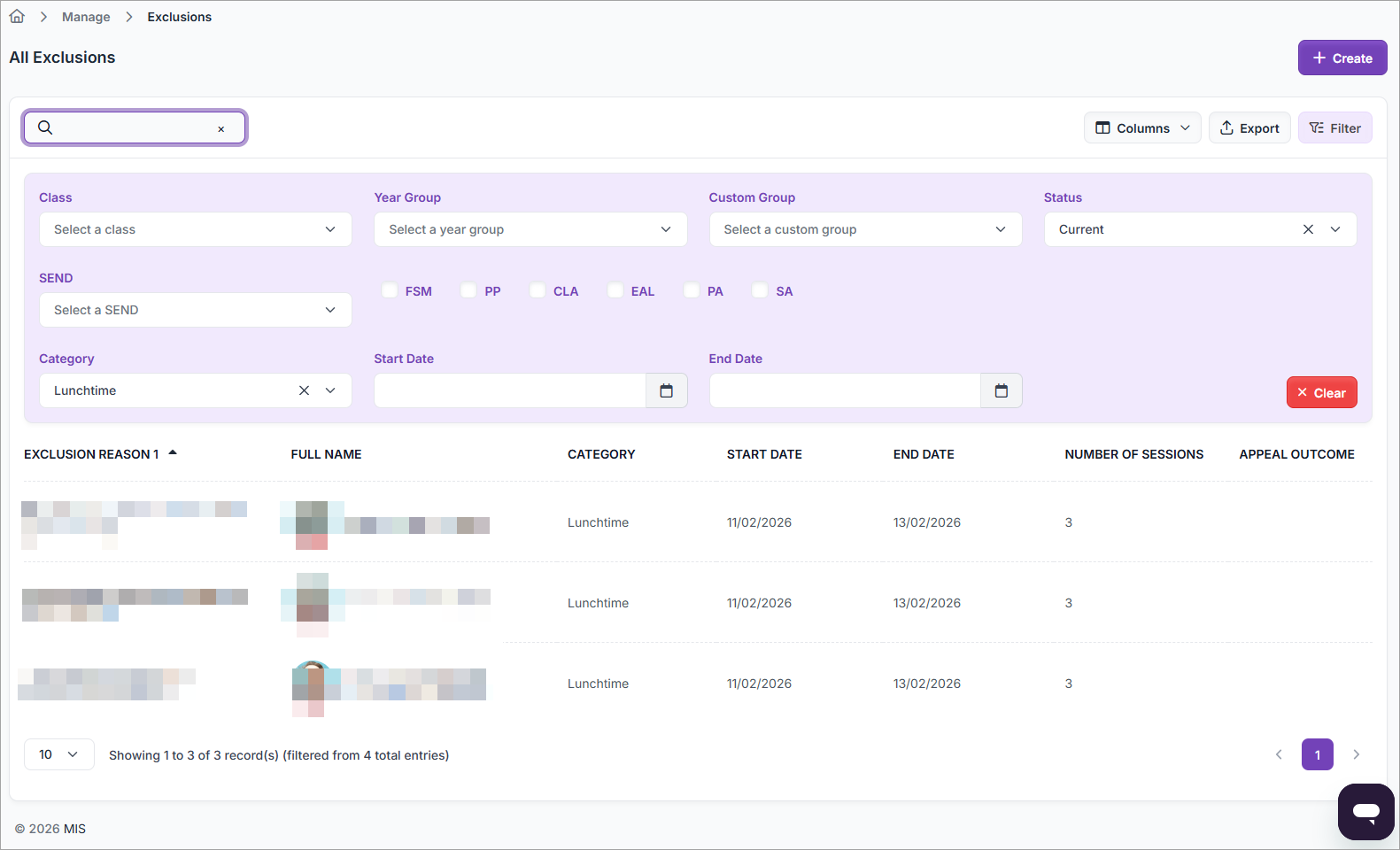This screenshot has height=850, width=1400.
Task: Tick the PP filter checkbox
Action: pyautogui.click(x=468, y=290)
